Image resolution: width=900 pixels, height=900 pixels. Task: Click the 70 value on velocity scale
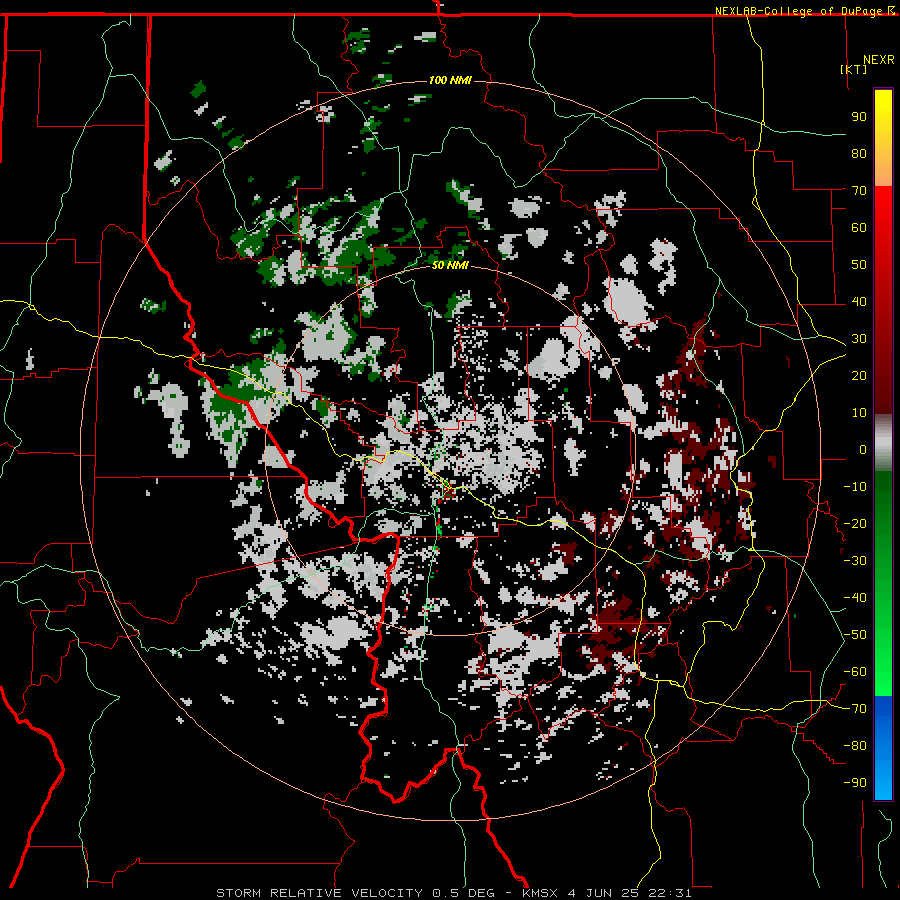coord(859,191)
